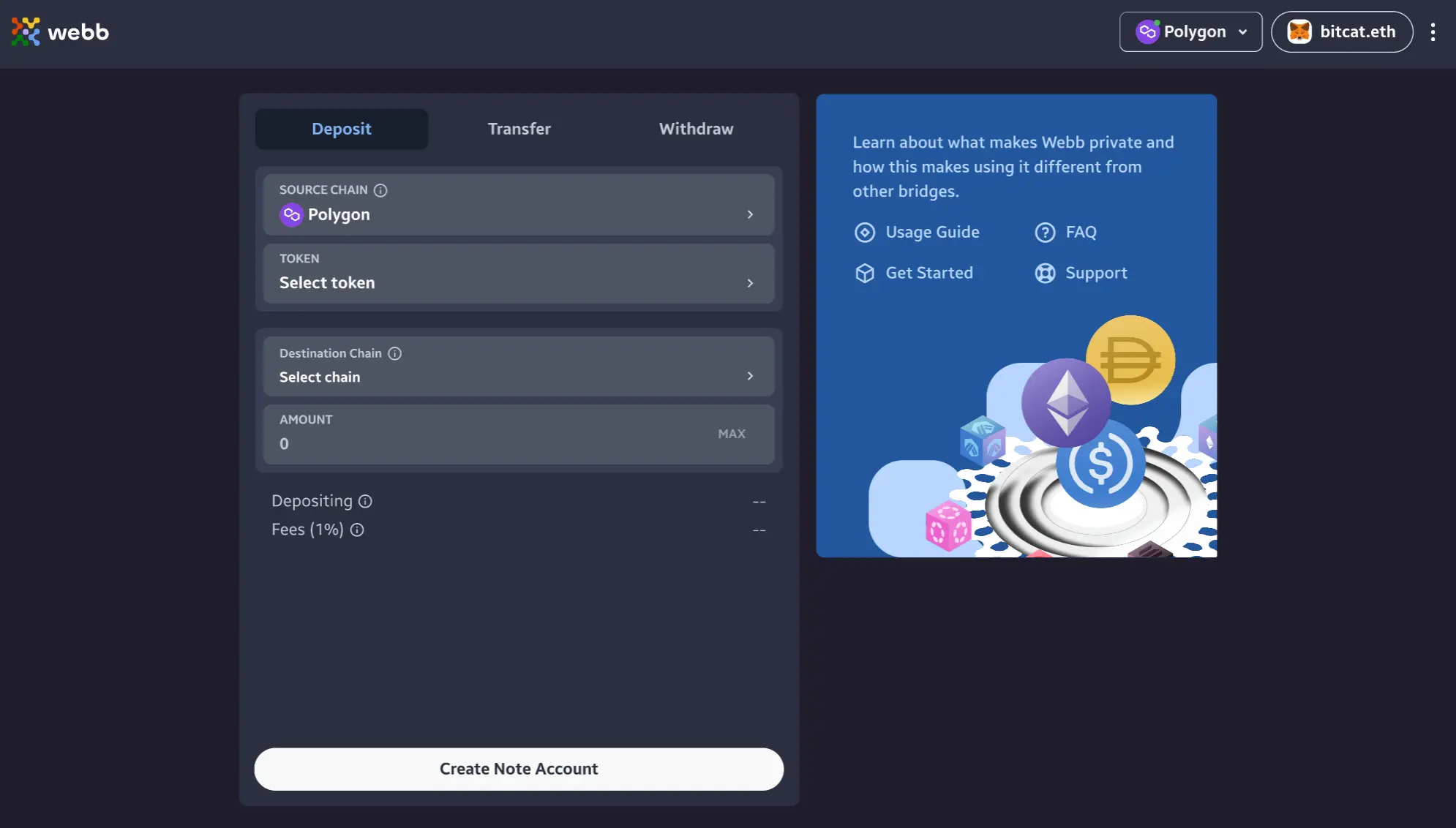
Task: Click the Ethereum coin illustration image
Action: point(1065,401)
